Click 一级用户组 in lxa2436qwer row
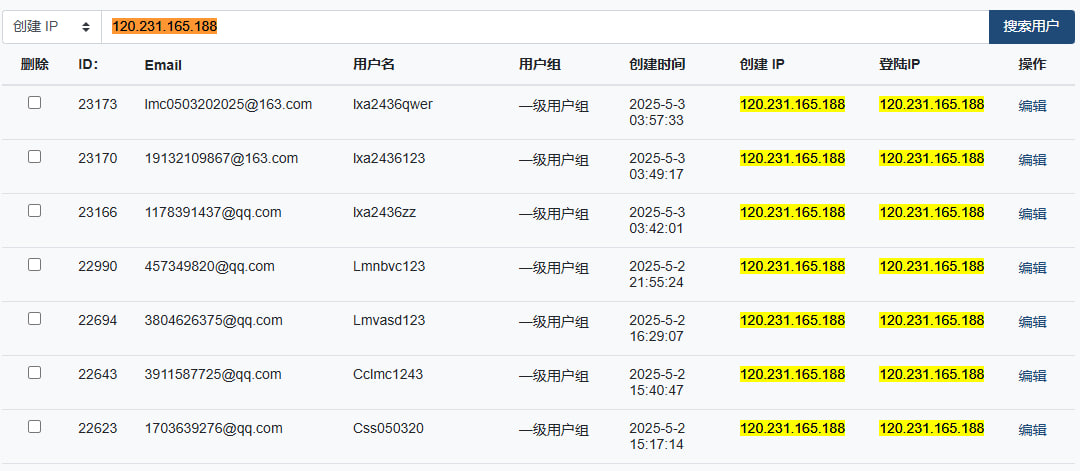 554,106
